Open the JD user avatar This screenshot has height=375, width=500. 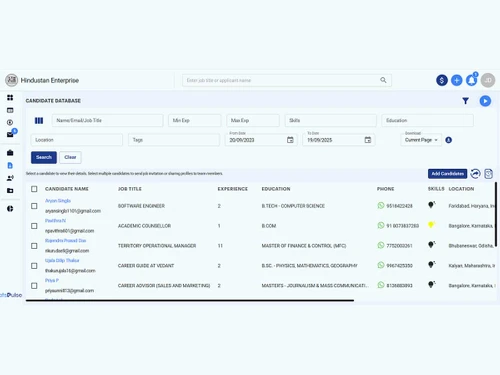click(x=488, y=80)
